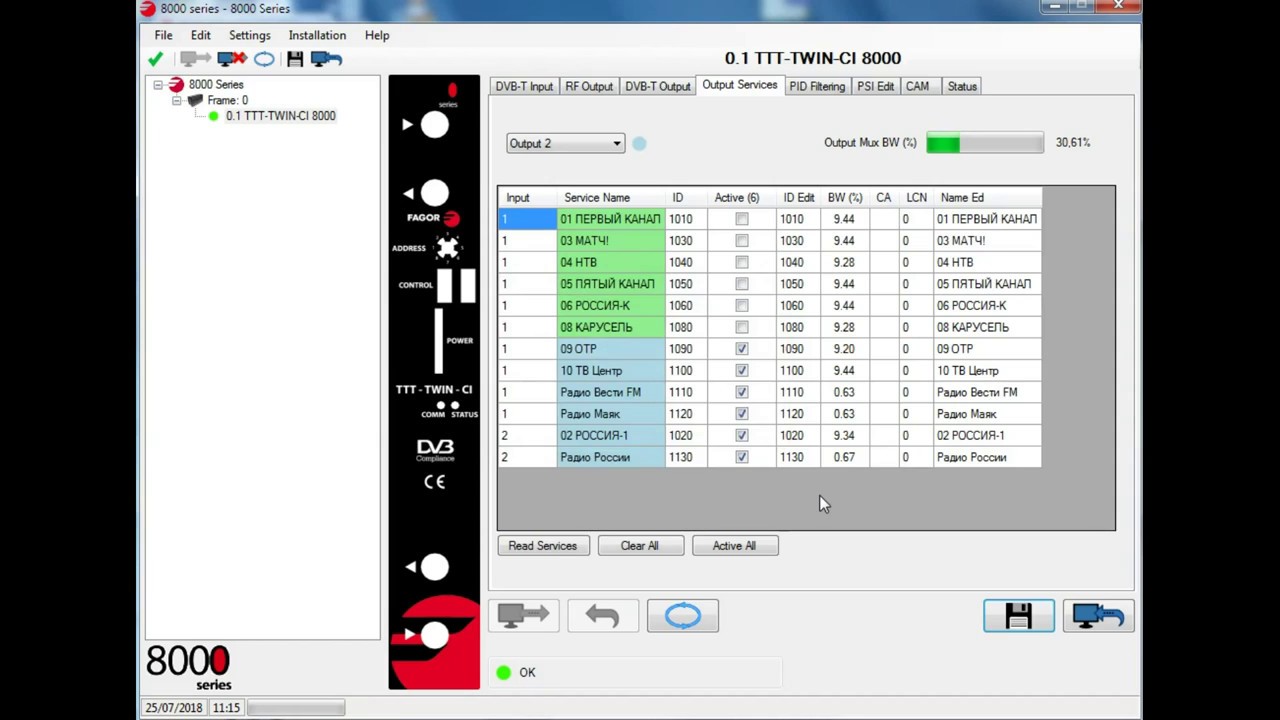Enable Active checkbox for 04 НТВ
Screen dimensions: 1280x720
741,262
